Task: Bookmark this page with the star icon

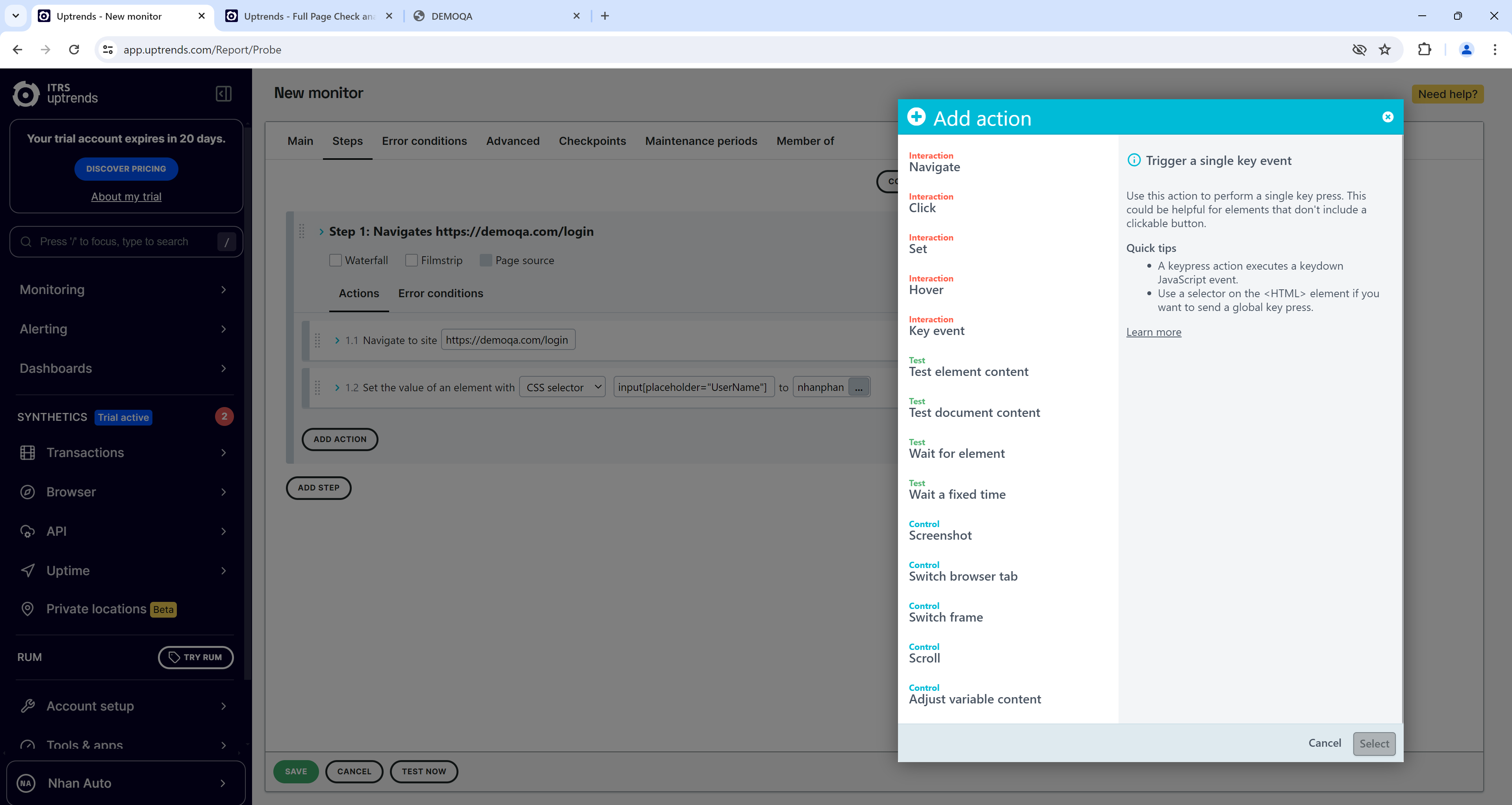Action: coord(1385,49)
